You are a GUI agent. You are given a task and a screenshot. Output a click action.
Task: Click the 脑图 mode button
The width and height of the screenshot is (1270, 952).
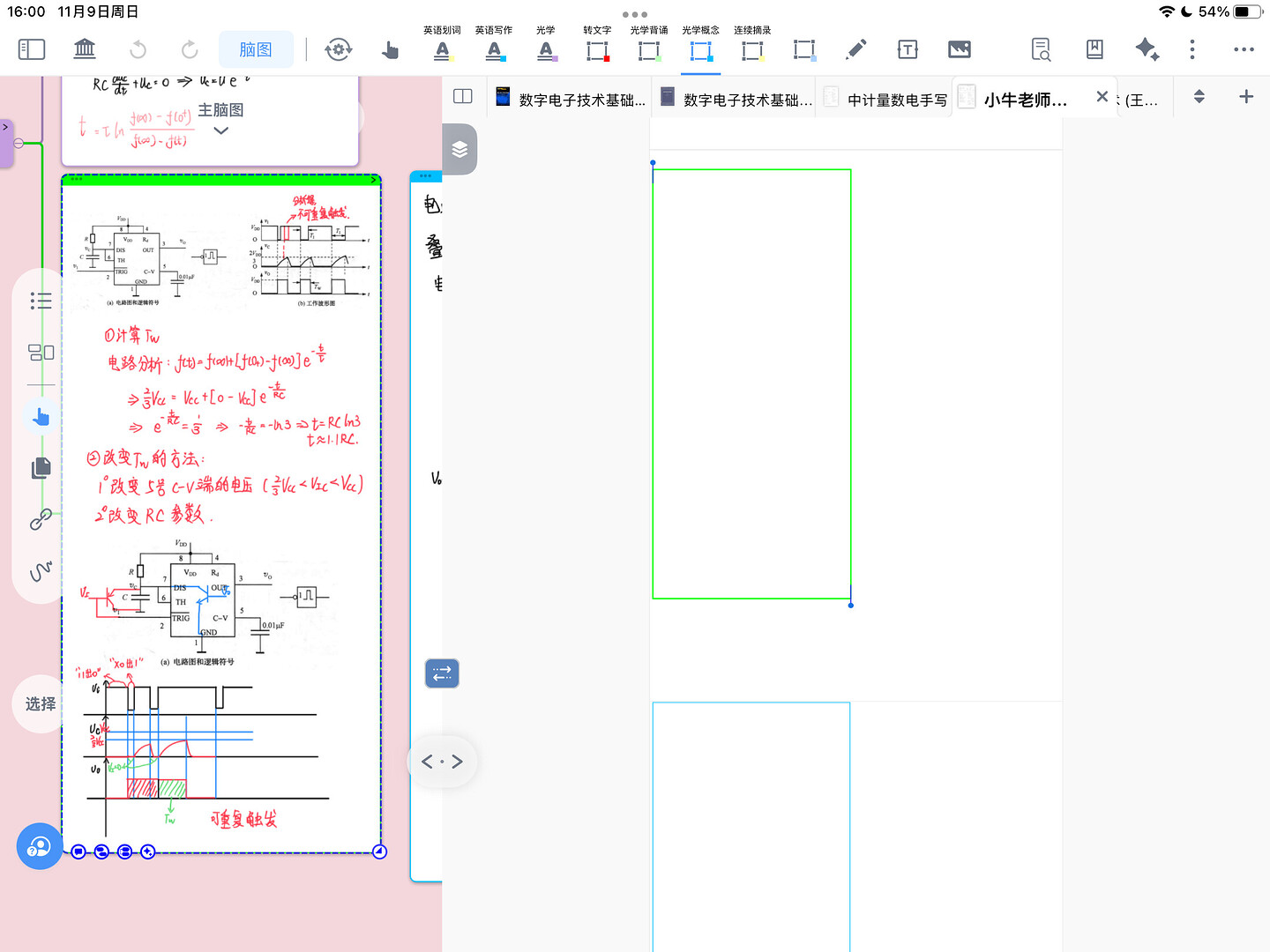(x=256, y=49)
